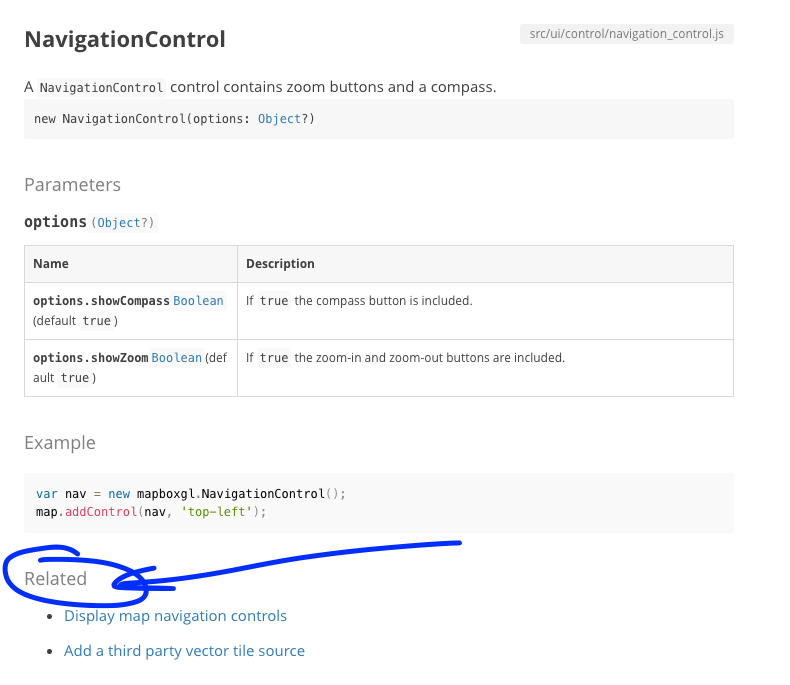The width and height of the screenshot is (790, 685).
Task: Click the bold options parameter label
Action: pos(55,222)
